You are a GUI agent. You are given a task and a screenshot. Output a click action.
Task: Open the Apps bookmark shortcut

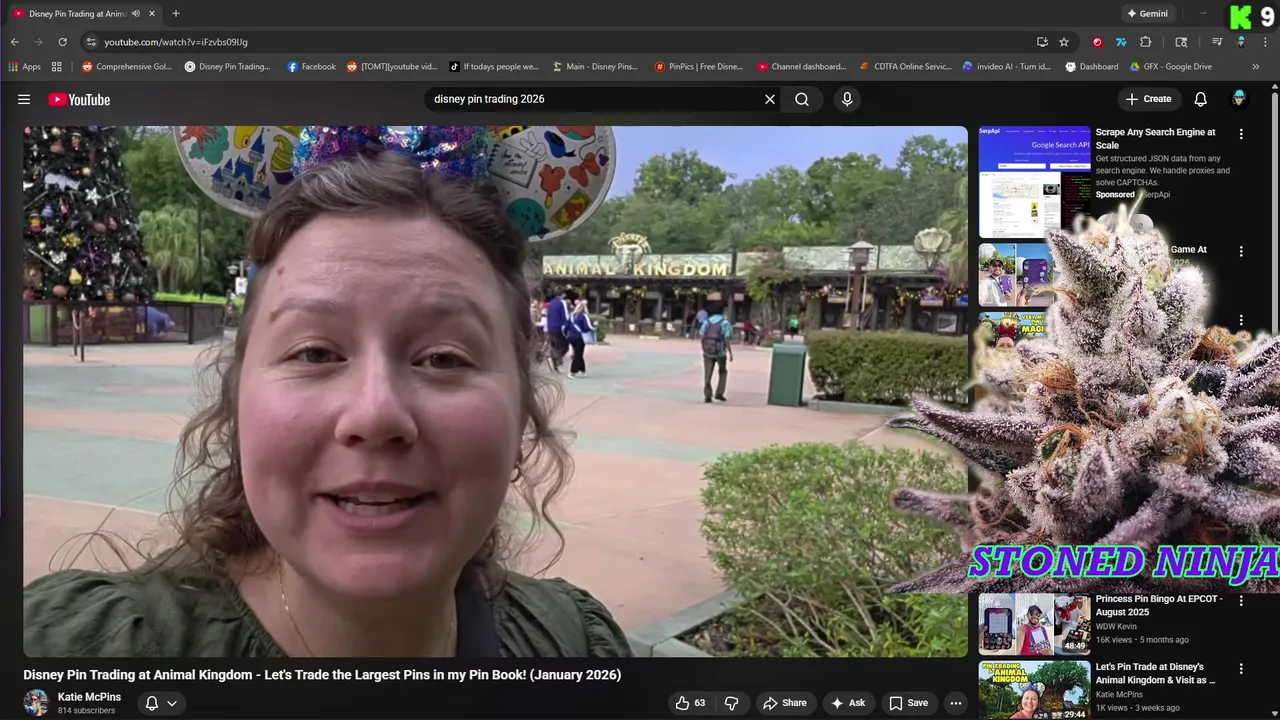25,67
